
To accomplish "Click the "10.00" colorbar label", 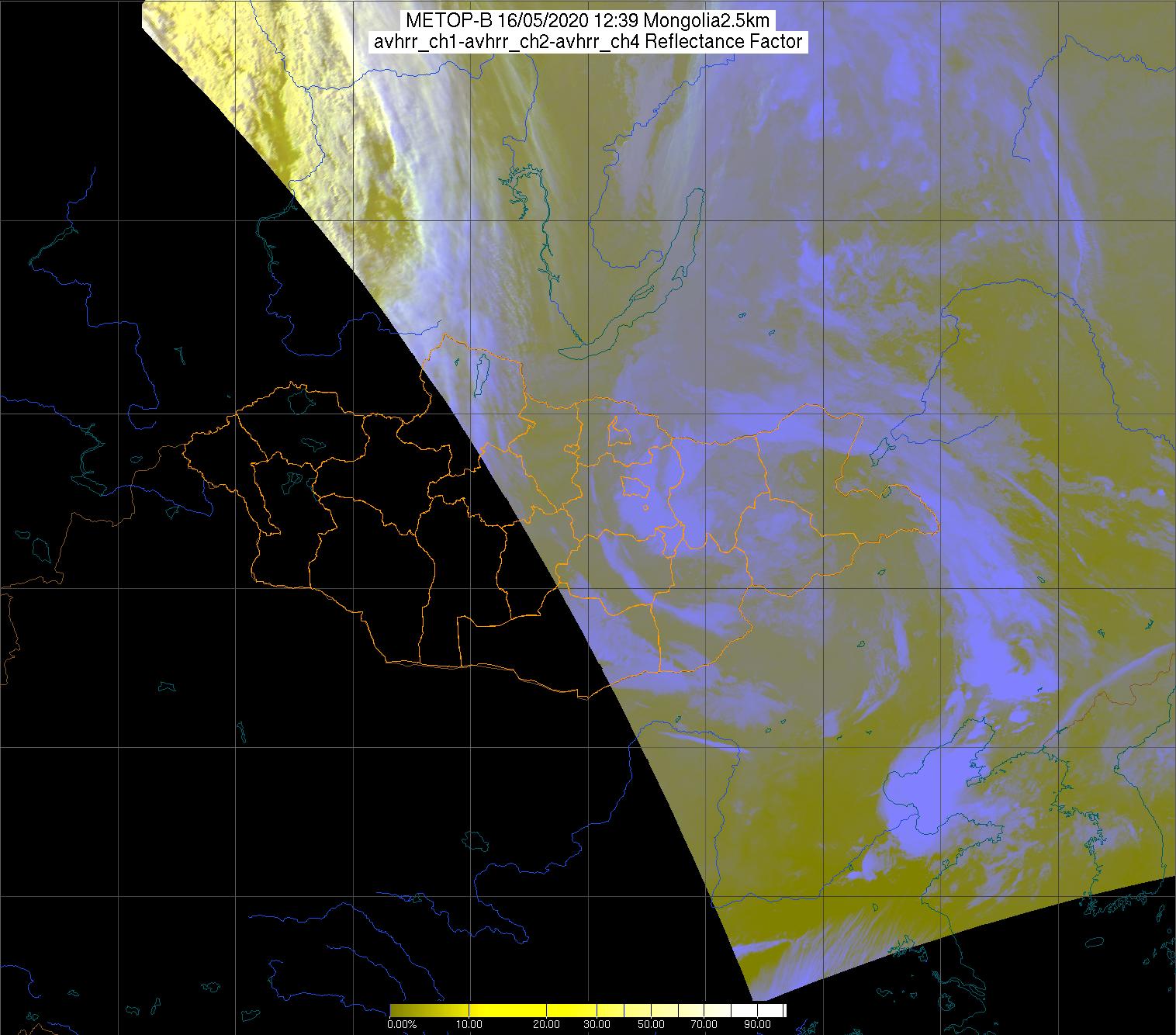I will (x=470, y=1024).
